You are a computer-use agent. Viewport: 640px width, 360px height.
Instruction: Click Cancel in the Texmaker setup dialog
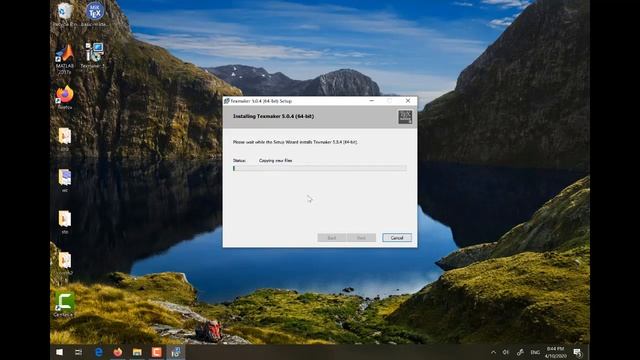point(397,238)
